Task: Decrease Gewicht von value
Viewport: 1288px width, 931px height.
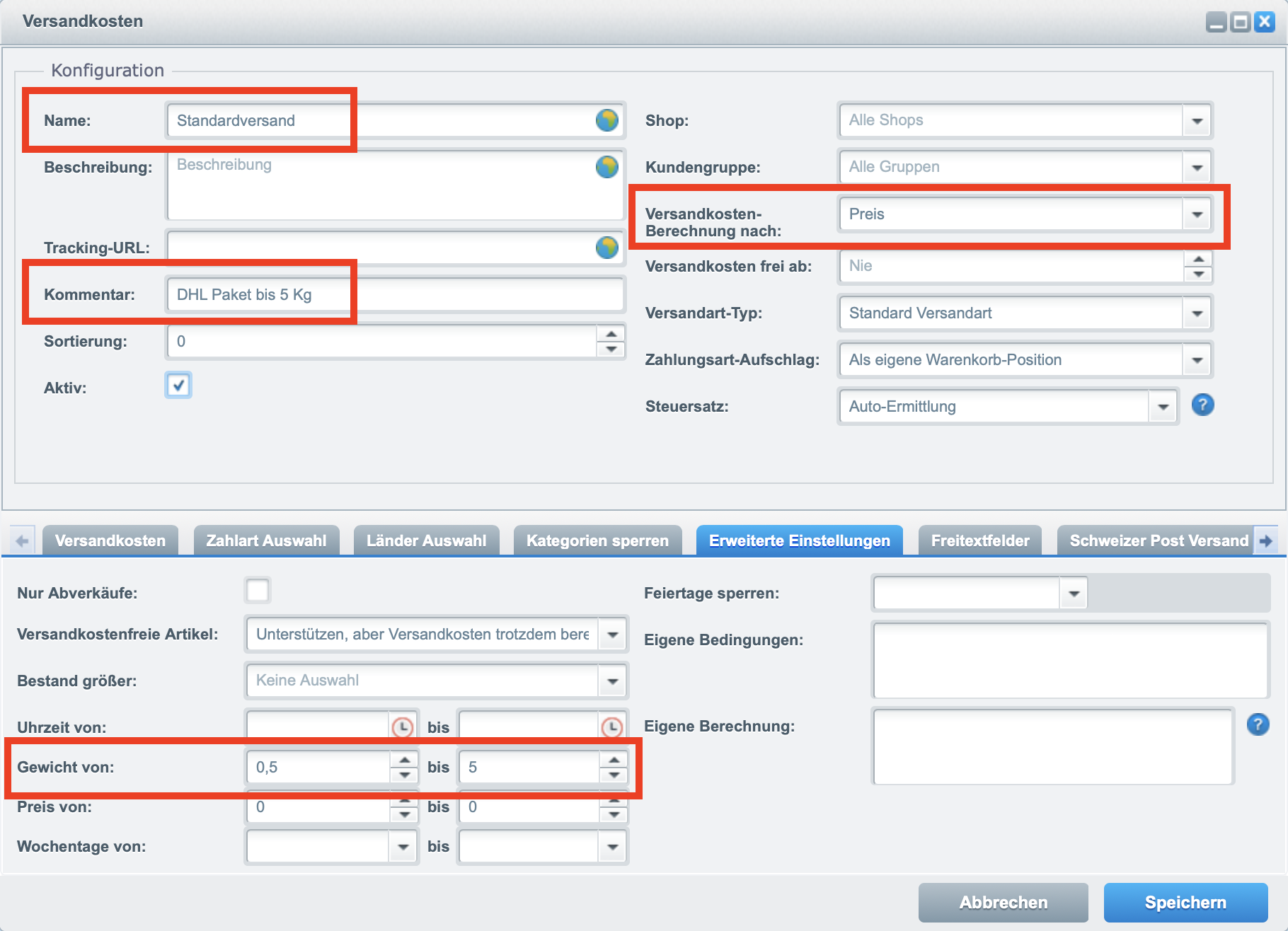Action: point(404,775)
